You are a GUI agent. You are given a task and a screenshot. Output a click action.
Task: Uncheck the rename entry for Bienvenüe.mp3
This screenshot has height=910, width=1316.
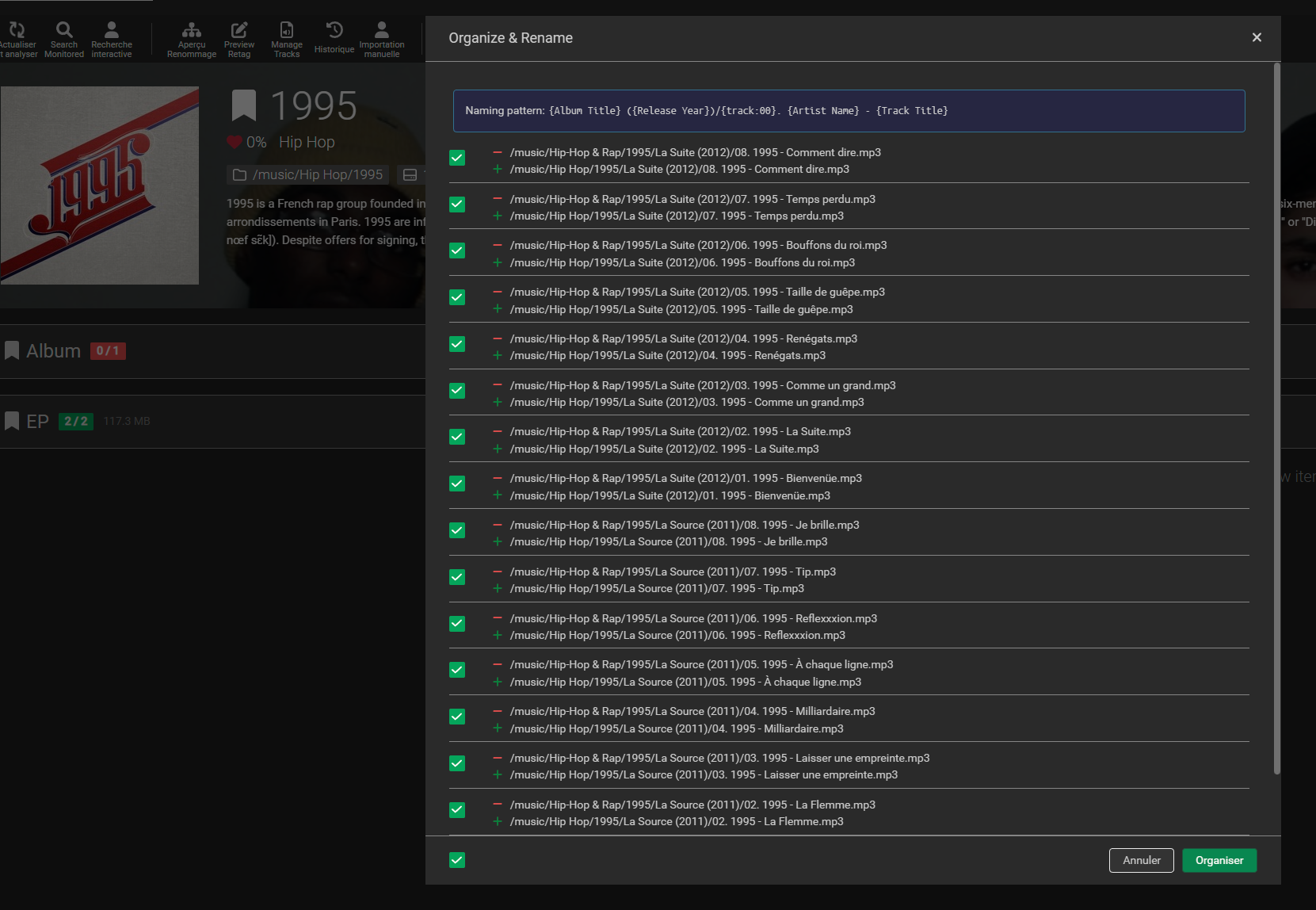[x=457, y=484]
